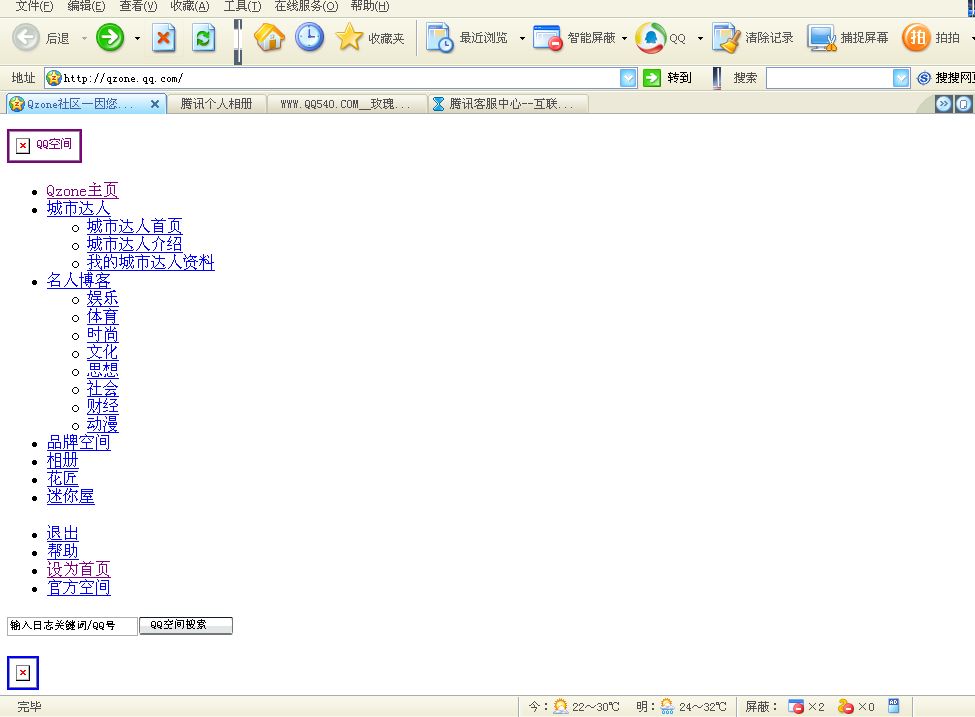Viewport: 975px width, 717px height.
Task: Expand the 最近浏览 dropdown arrow
Action: [522, 39]
